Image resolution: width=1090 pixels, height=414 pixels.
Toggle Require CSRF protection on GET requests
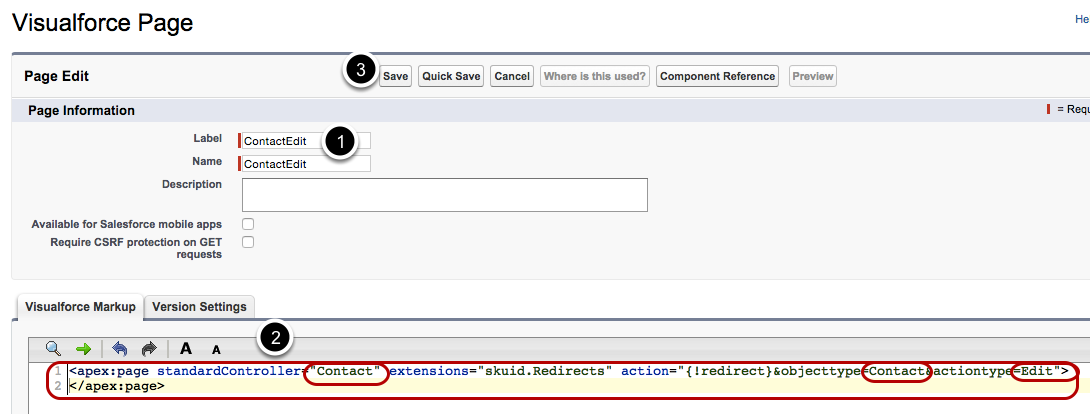click(x=248, y=242)
